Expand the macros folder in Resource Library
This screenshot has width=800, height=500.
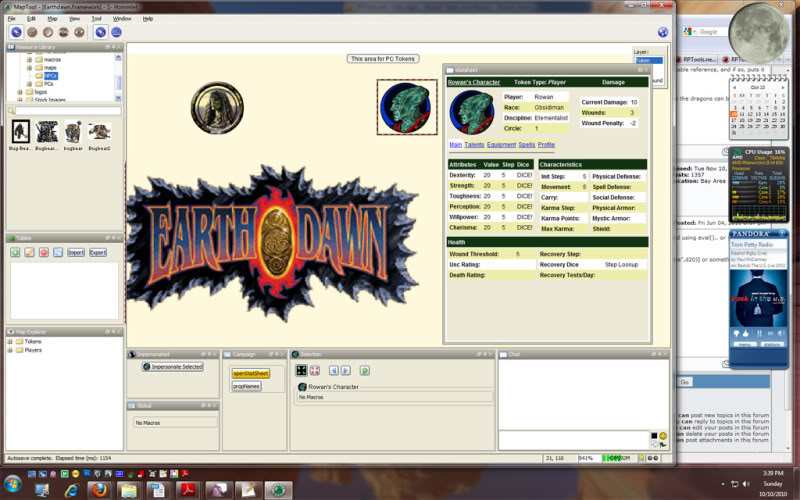(x=30, y=60)
